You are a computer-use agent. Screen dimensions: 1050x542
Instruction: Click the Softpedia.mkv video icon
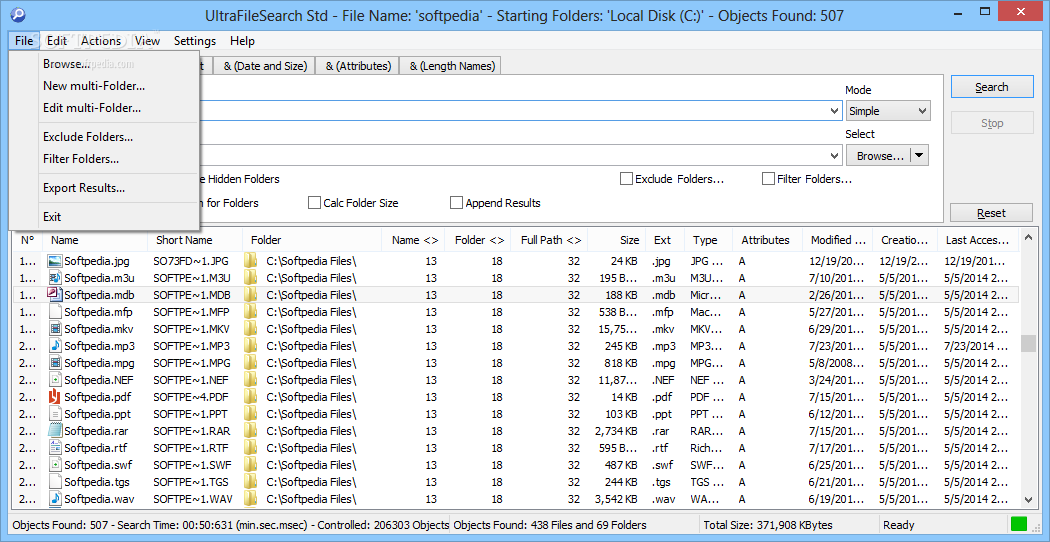click(x=55, y=329)
